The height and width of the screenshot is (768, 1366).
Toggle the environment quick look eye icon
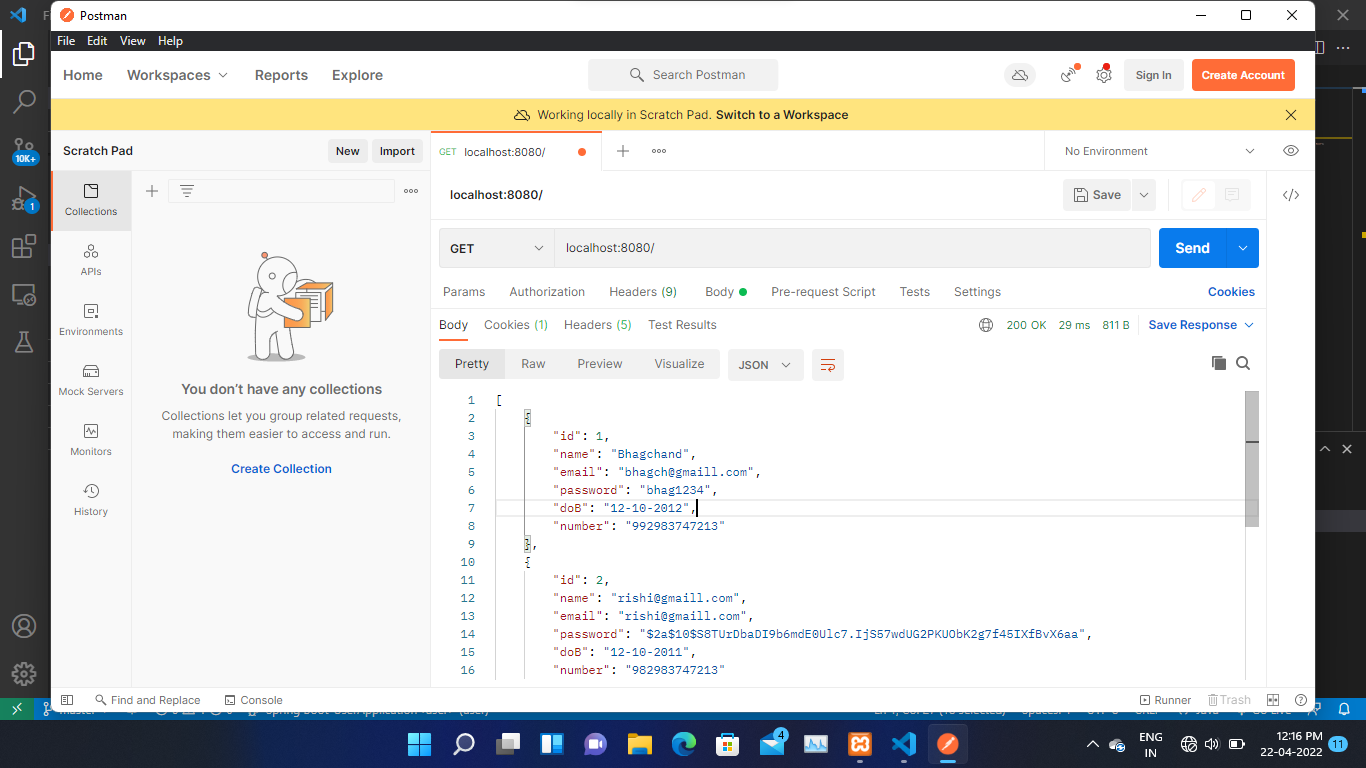pos(1290,150)
